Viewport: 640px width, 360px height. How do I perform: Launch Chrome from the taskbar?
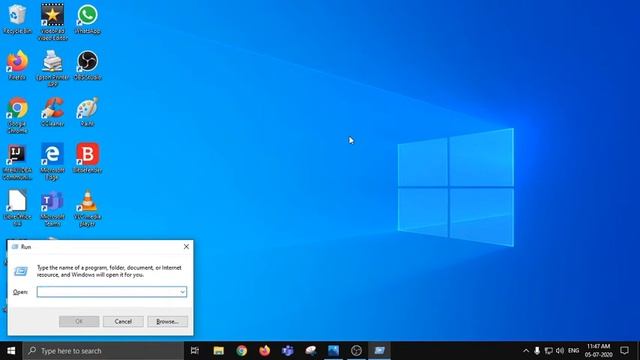(x=242, y=351)
